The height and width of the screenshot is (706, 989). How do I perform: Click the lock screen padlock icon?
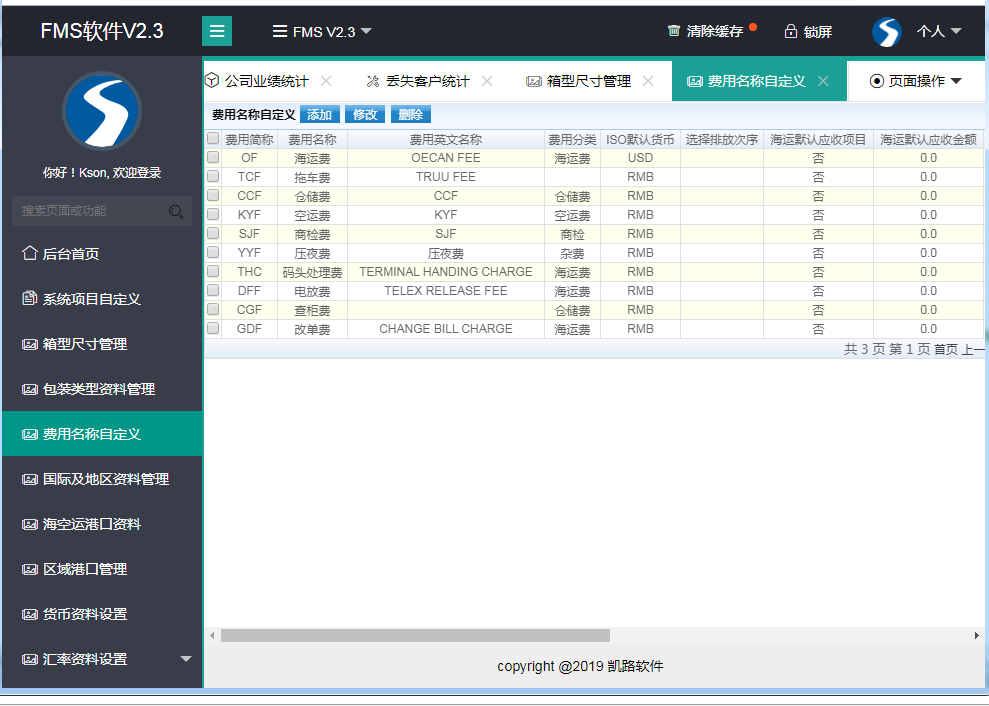click(791, 31)
